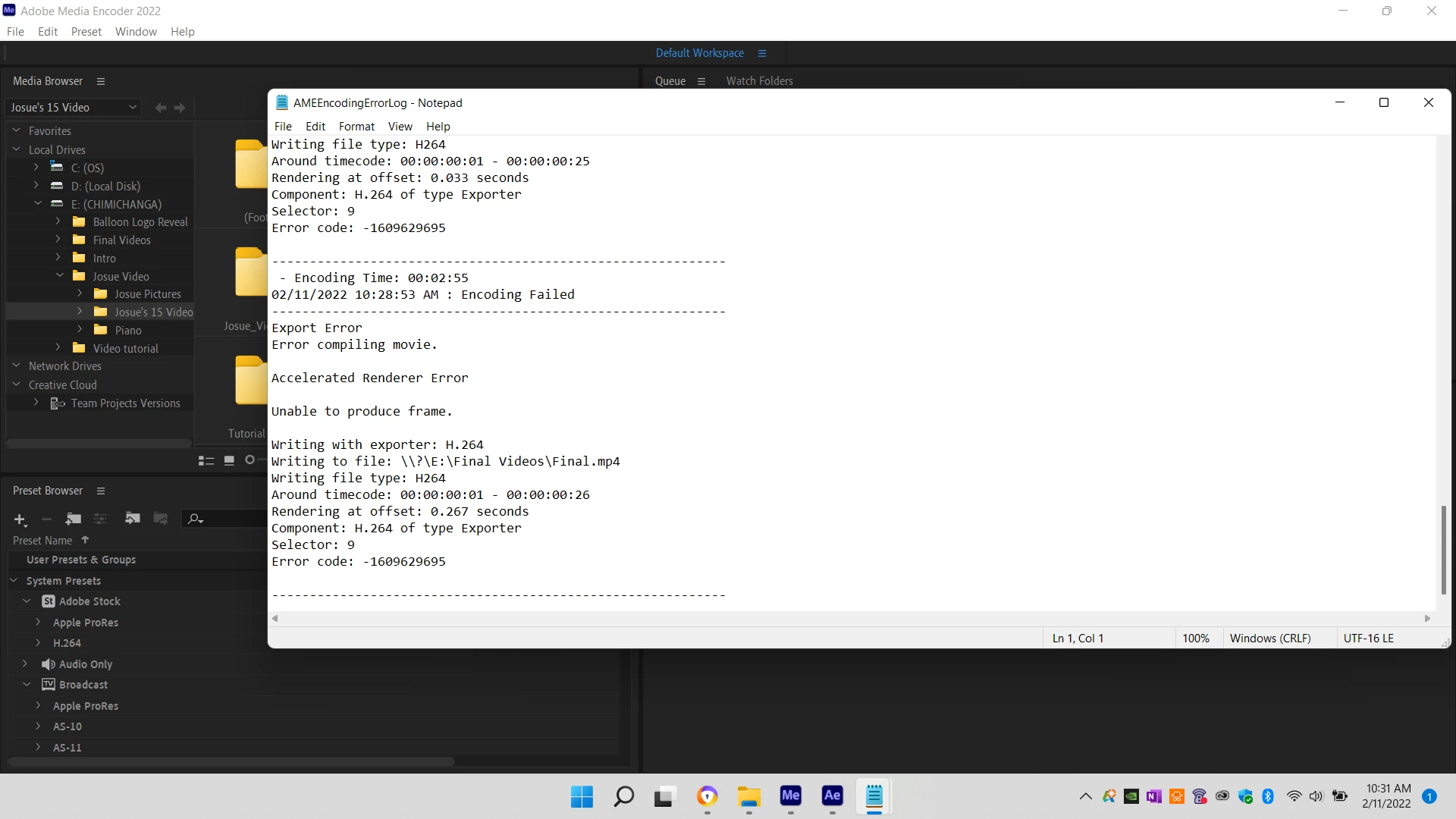Screen dimensions: 1456x819
Task: Click the Media Browser zoom slider handle
Action: 249,460
